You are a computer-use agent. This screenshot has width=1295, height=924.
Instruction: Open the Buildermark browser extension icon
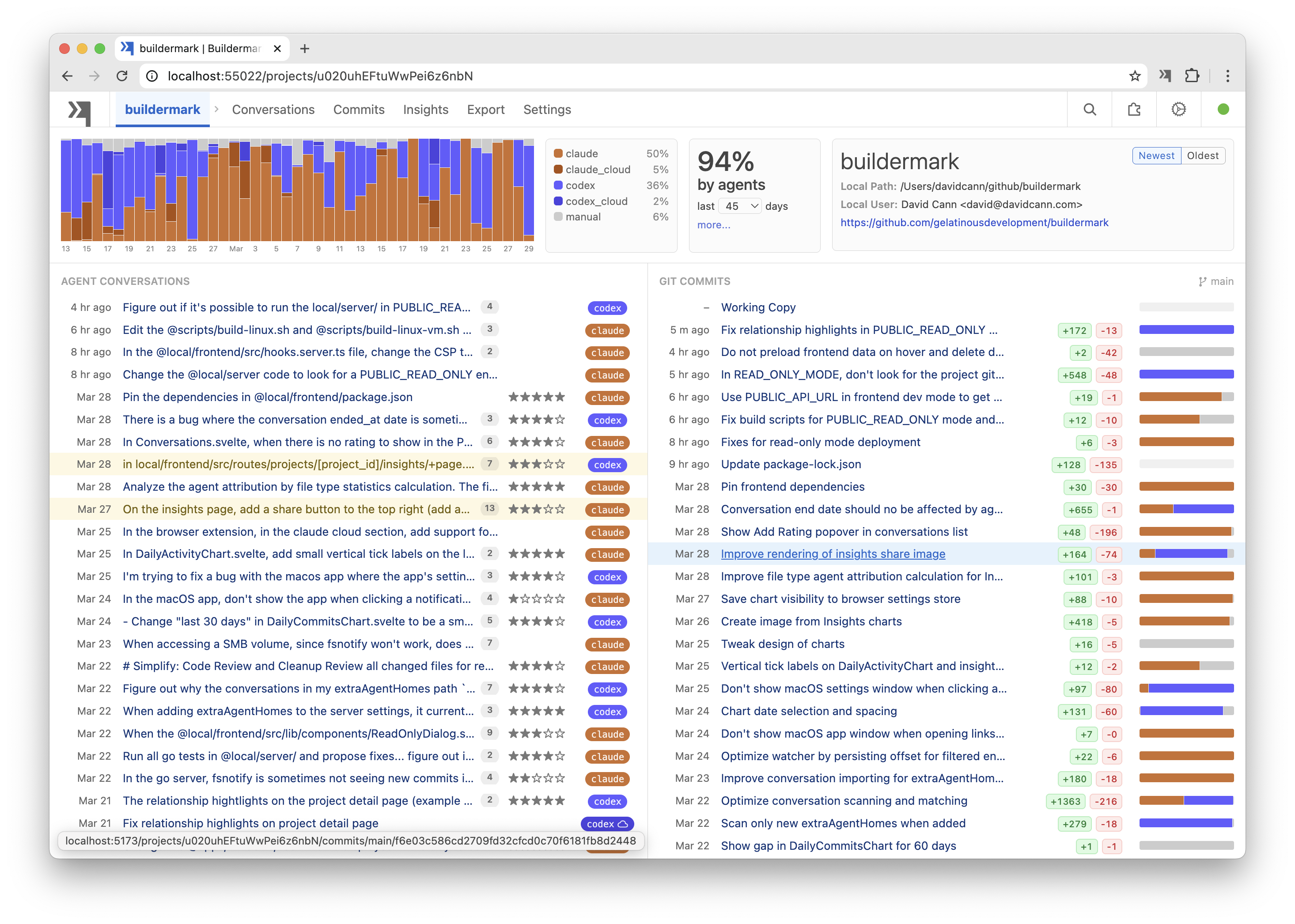pos(1165,76)
